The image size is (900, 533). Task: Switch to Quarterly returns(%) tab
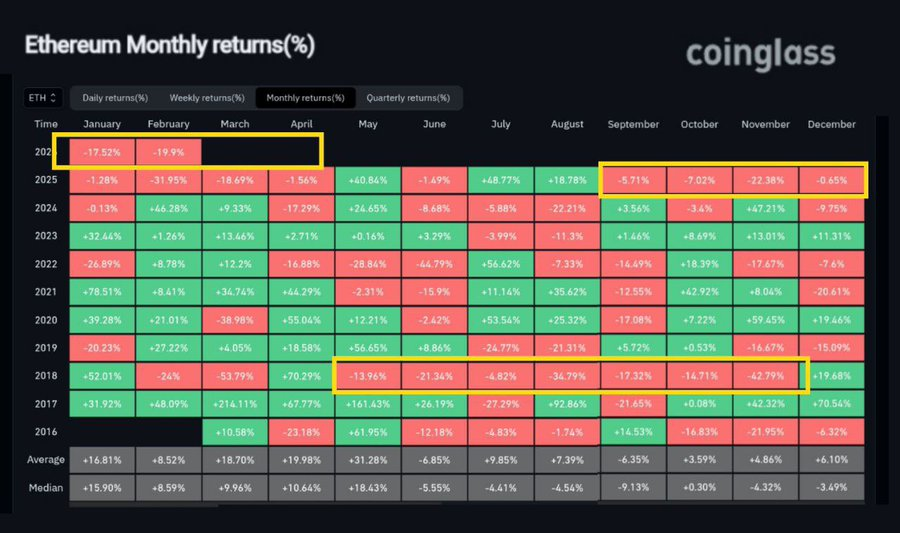point(407,98)
